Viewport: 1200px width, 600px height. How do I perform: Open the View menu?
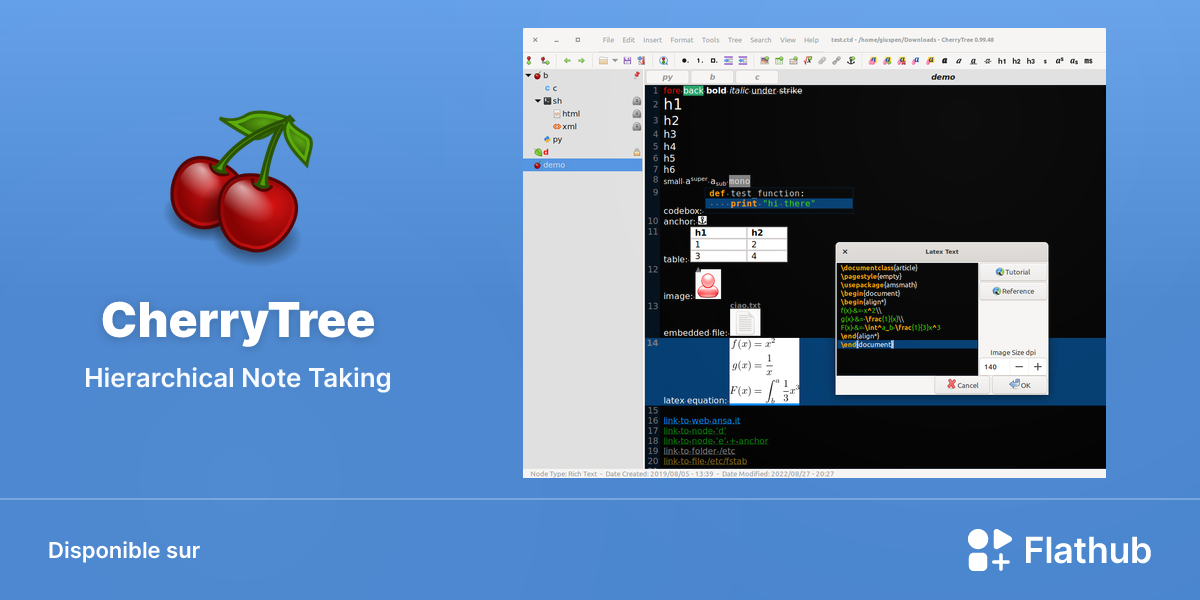(x=788, y=40)
